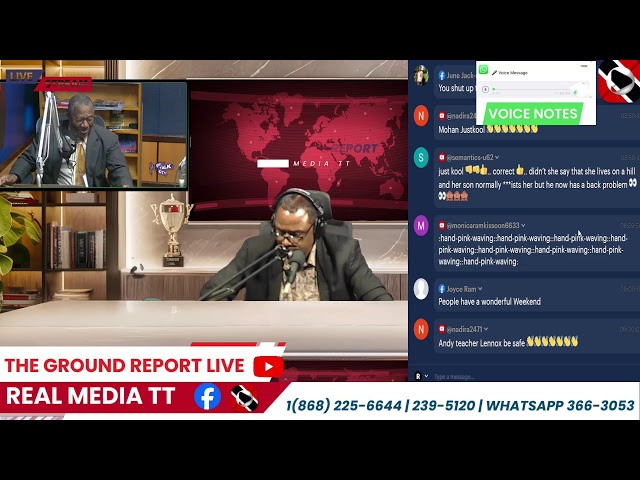Click the Trinidad flag Real Media logo top right
The height and width of the screenshot is (480, 640).
tap(619, 81)
